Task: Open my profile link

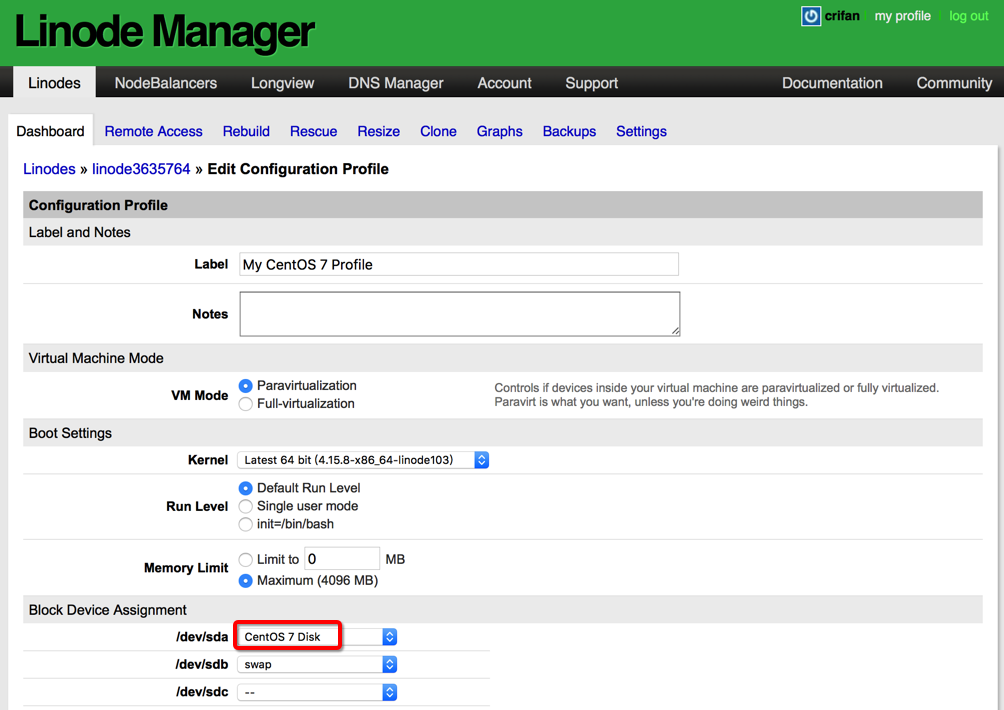Action: (x=902, y=16)
